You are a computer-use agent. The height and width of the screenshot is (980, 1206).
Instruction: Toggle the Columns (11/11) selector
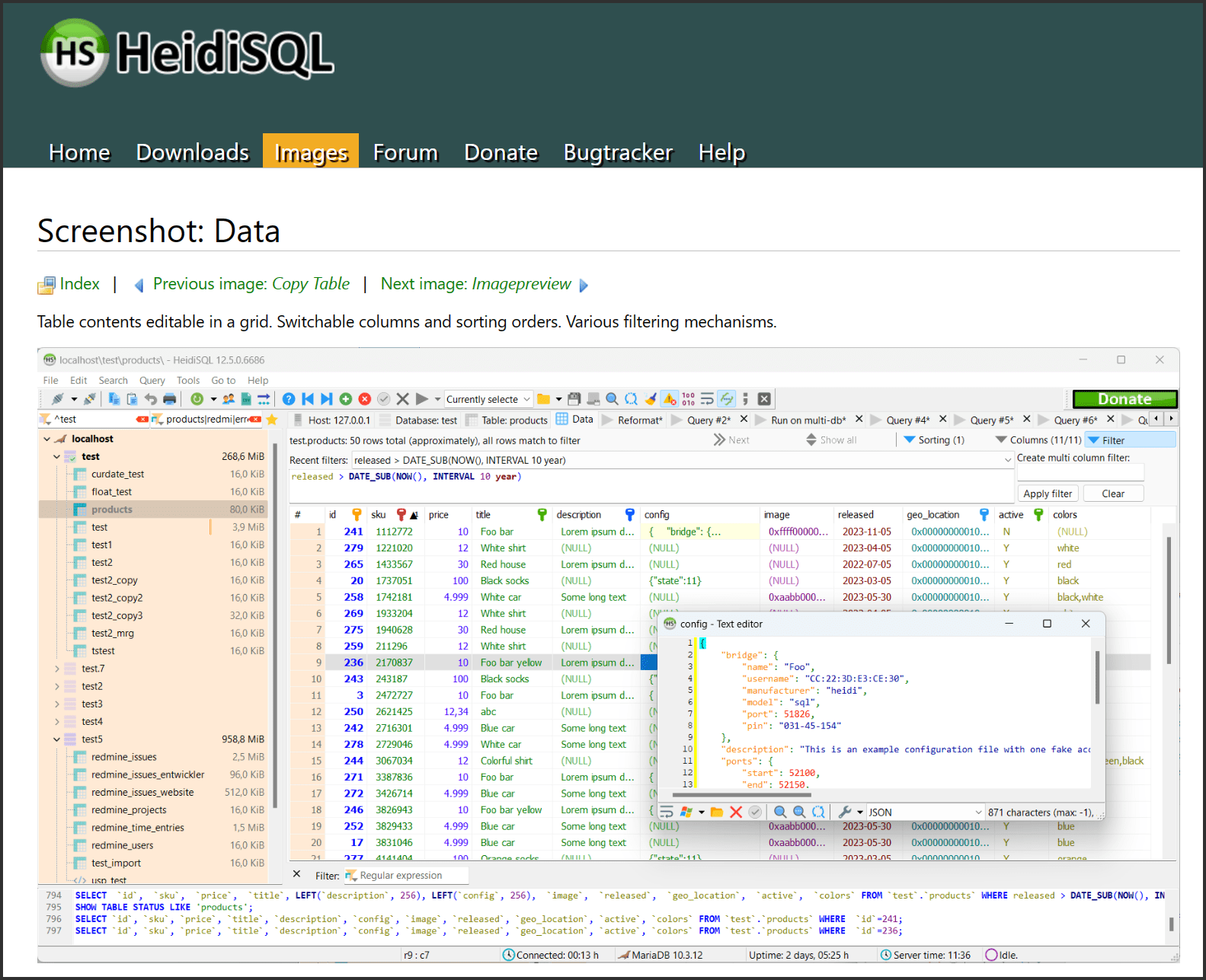pyautogui.click(x=1038, y=440)
